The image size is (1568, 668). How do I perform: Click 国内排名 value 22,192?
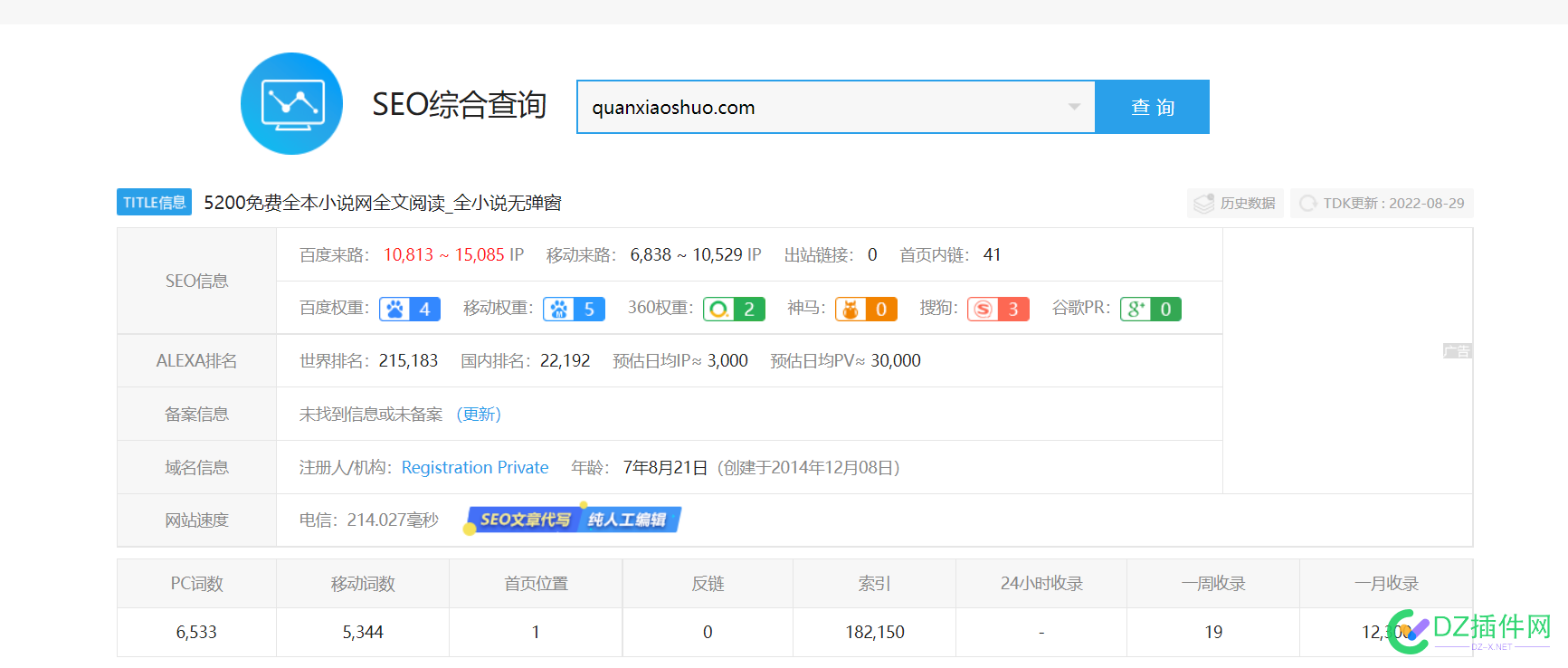tap(565, 360)
